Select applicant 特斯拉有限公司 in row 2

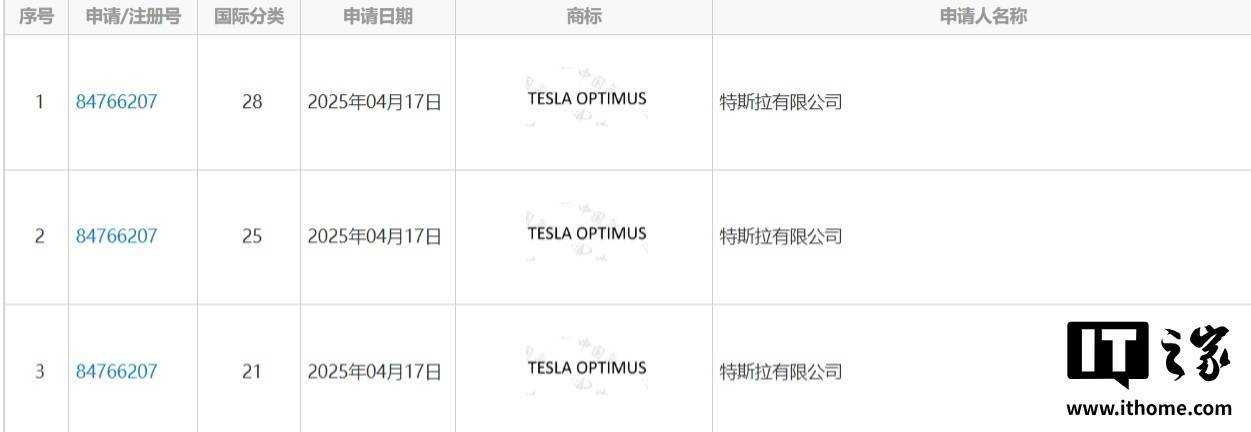(x=781, y=236)
